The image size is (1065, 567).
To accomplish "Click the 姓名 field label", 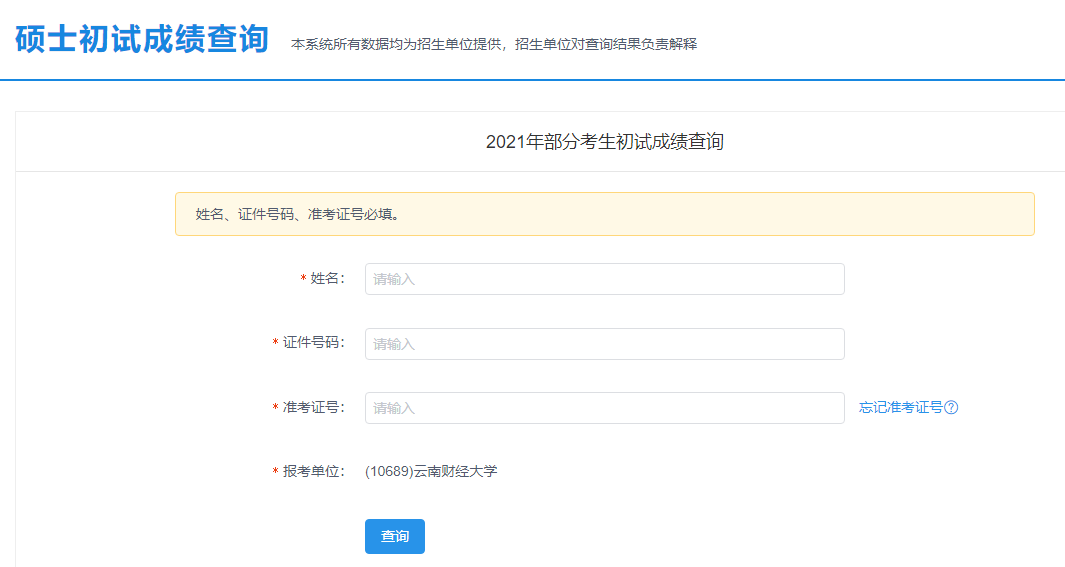I will 326,278.
